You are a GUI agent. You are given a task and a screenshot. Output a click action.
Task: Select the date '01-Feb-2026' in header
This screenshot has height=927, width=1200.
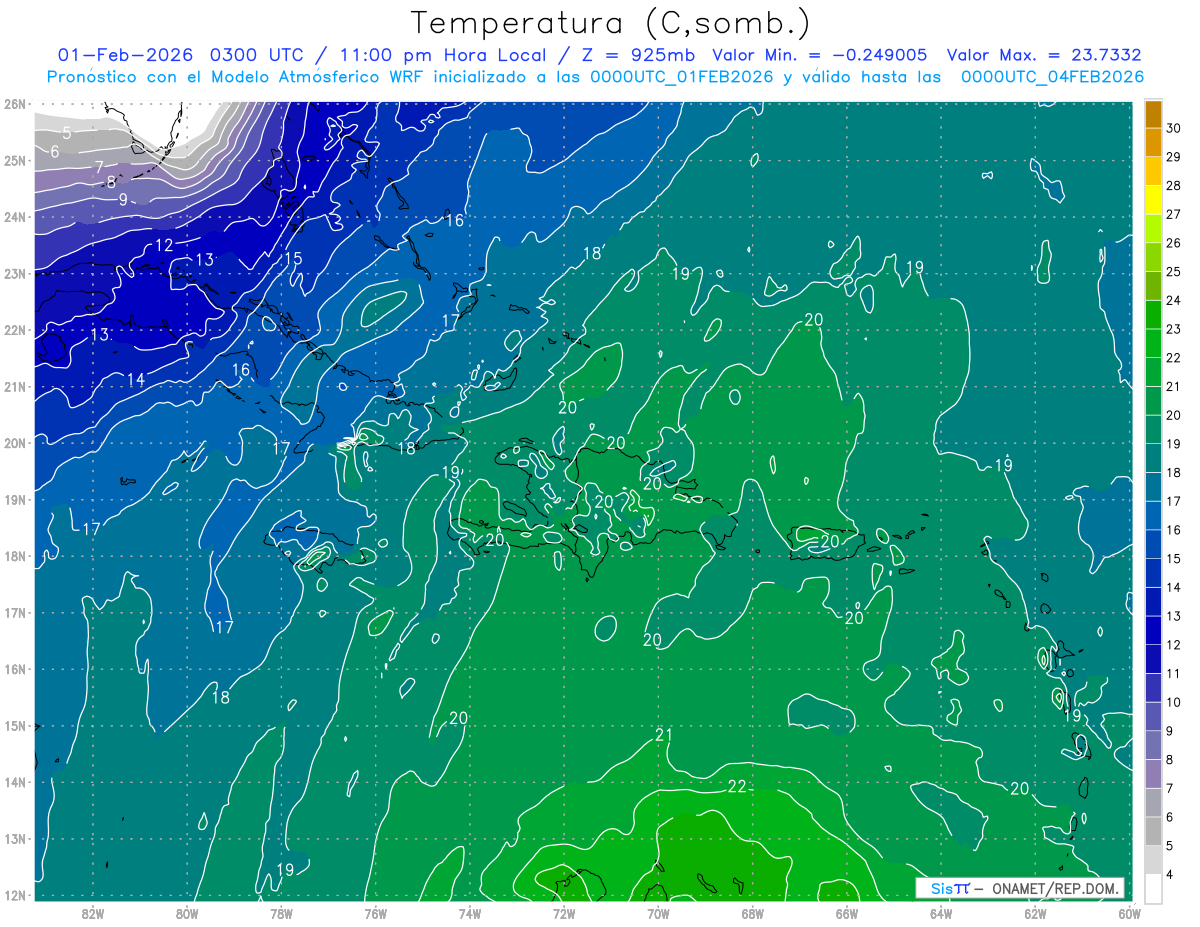tap(126, 55)
